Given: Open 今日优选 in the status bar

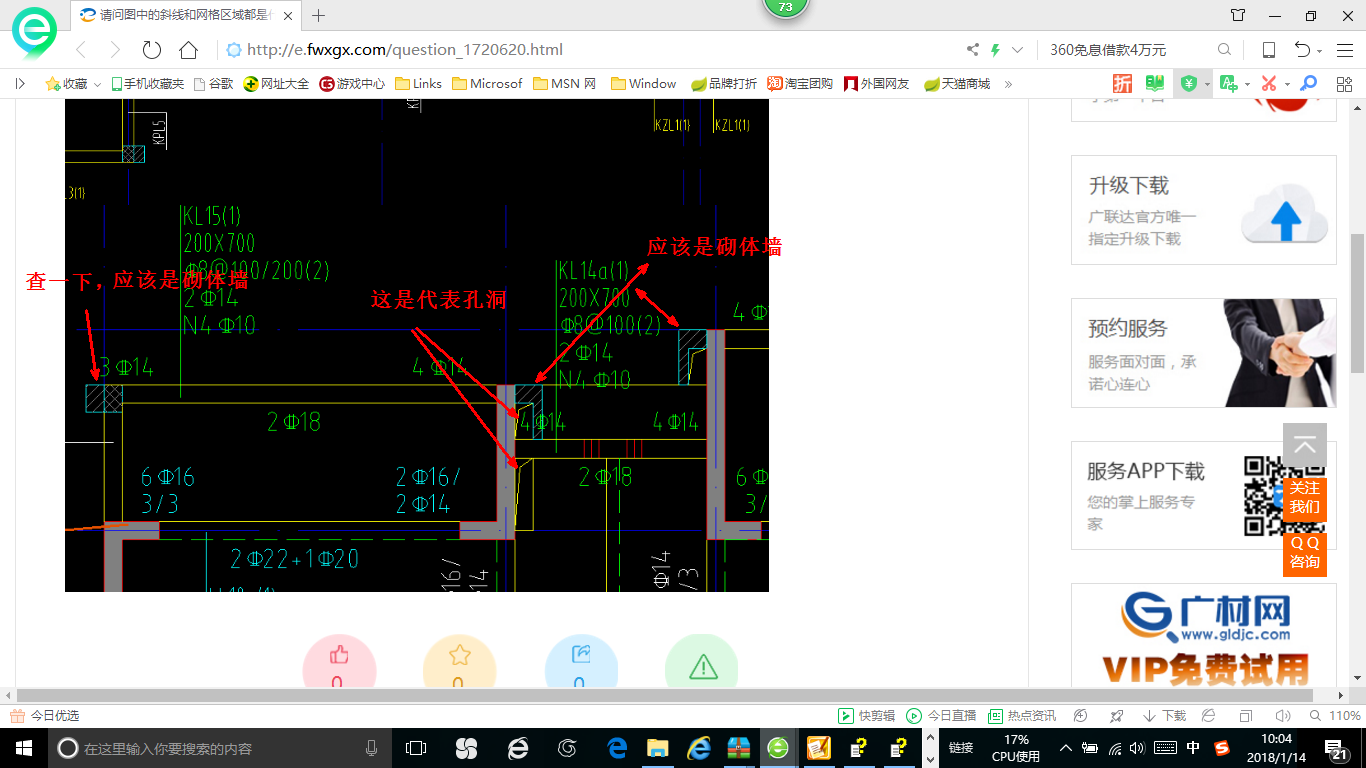Looking at the screenshot, I should (44, 716).
